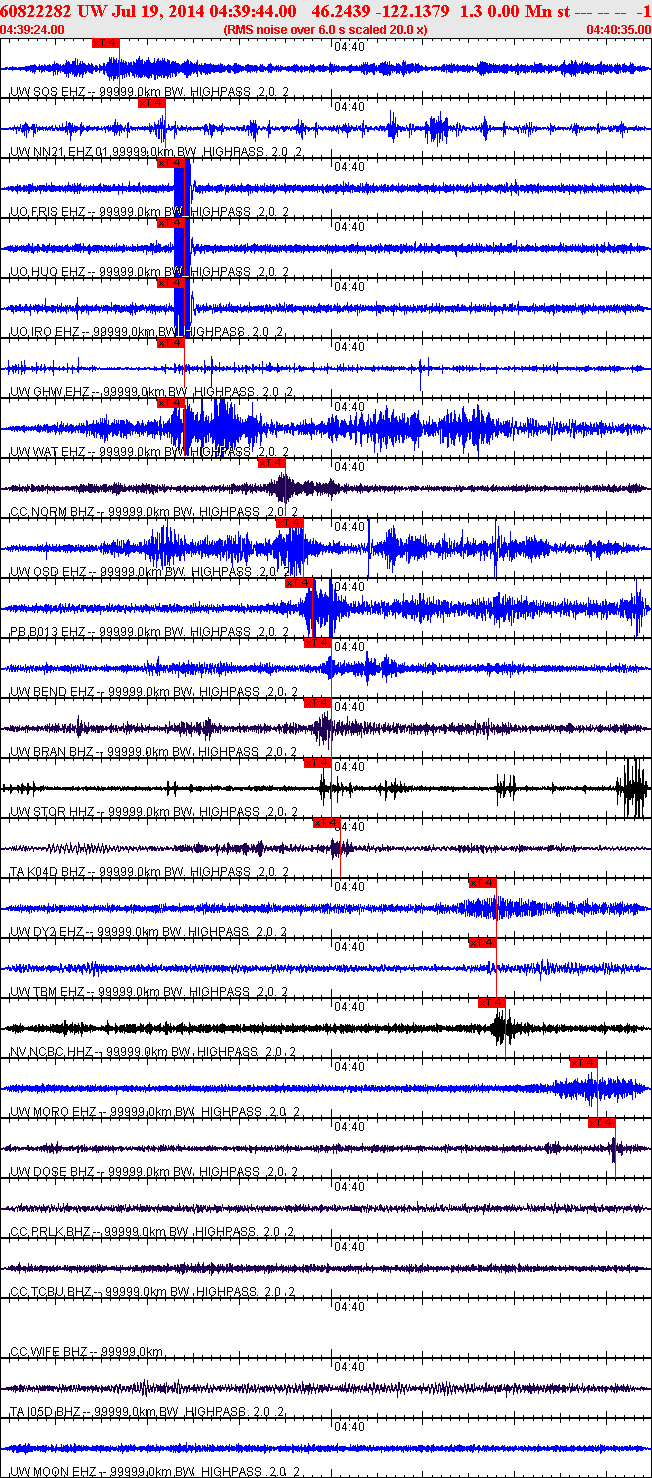
Task: Select the PB B013 EHZ station label
Action: click(48, 632)
